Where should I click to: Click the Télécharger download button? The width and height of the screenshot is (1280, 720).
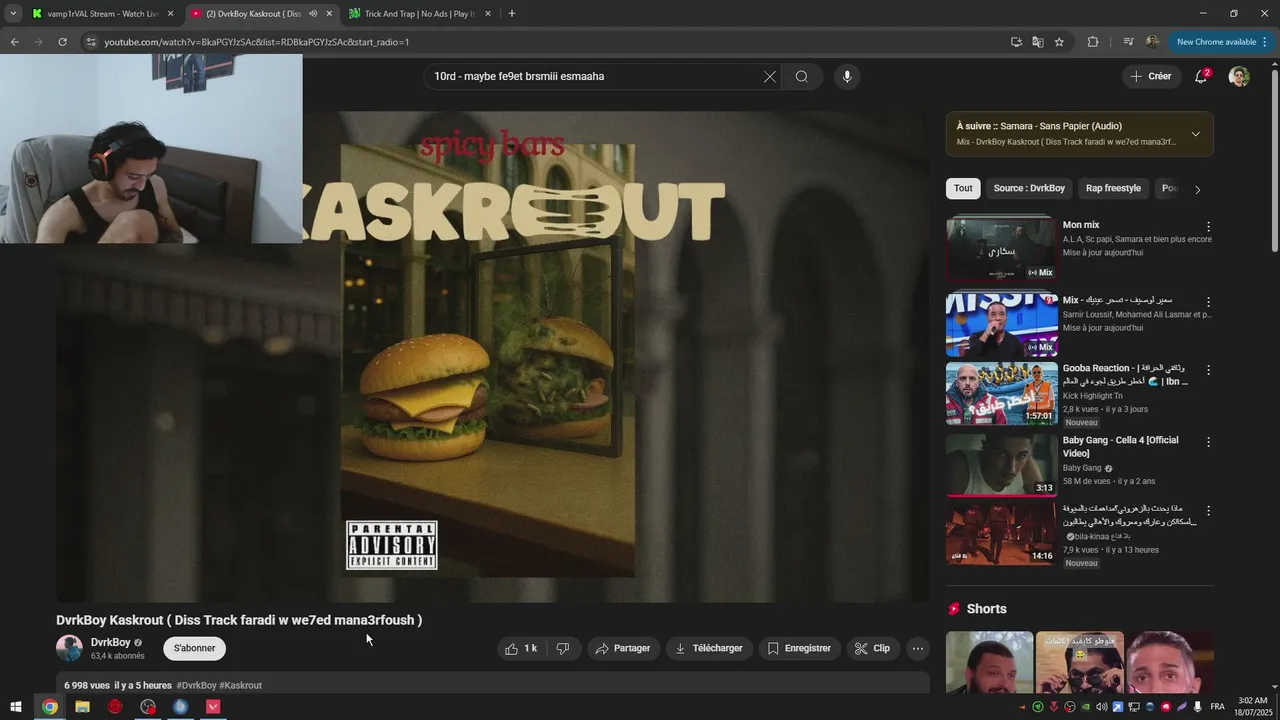709,648
